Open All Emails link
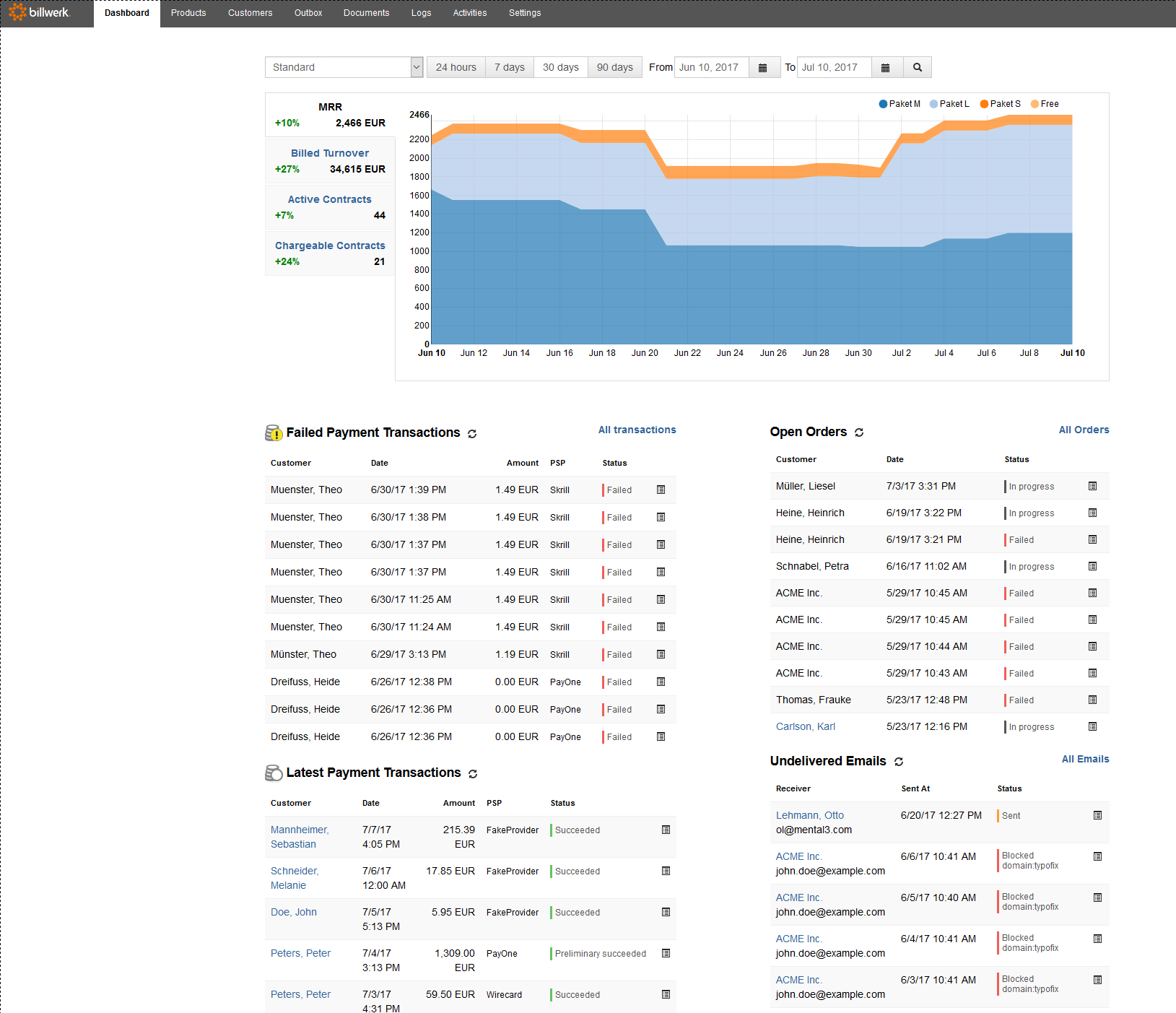Image resolution: width=1176 pixels, height=1013 pixels. (1086, 759)
